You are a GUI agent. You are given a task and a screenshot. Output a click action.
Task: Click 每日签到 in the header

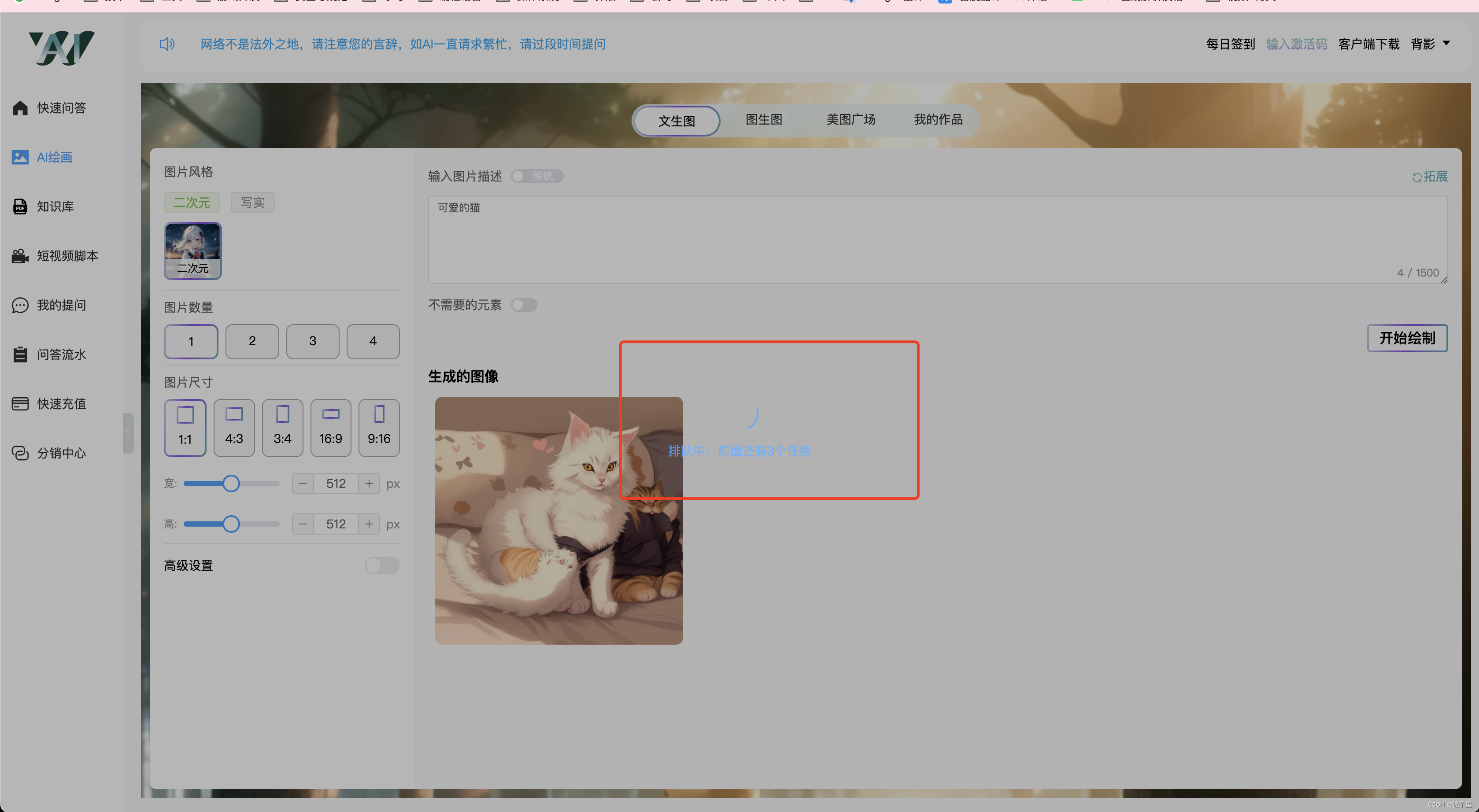click(1231, 44)
